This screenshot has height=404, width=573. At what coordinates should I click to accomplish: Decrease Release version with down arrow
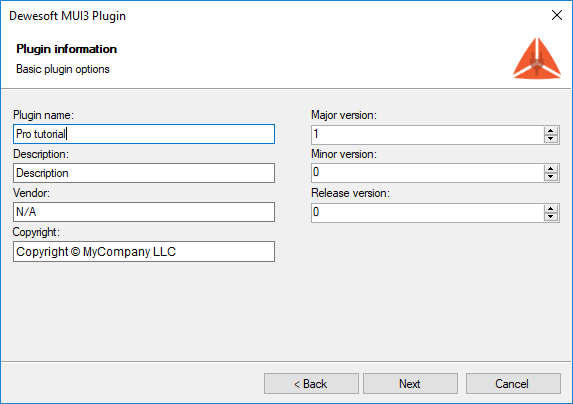point(551,217)
